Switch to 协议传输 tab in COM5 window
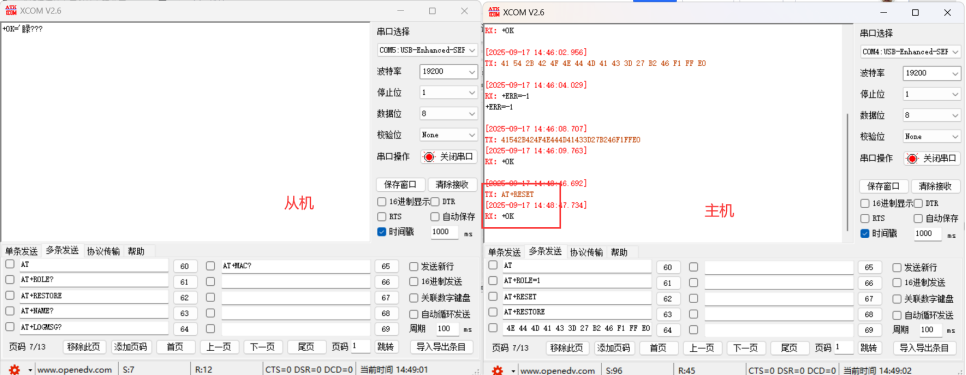Image resolution: width=966 pixels, height=375 pixels. click(103, 251)
